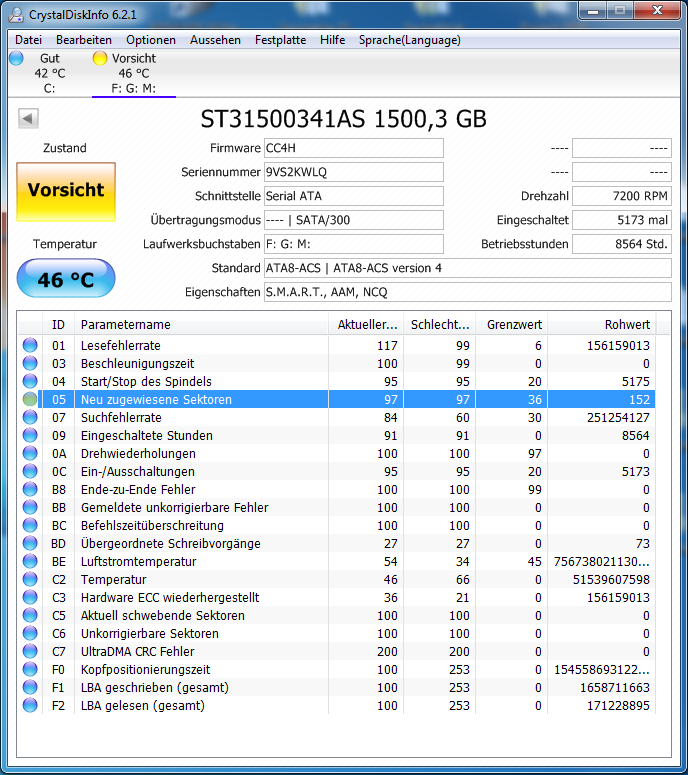Open the Sprache(Language) menu
The image size is (688, 775).
click(410, 40)
